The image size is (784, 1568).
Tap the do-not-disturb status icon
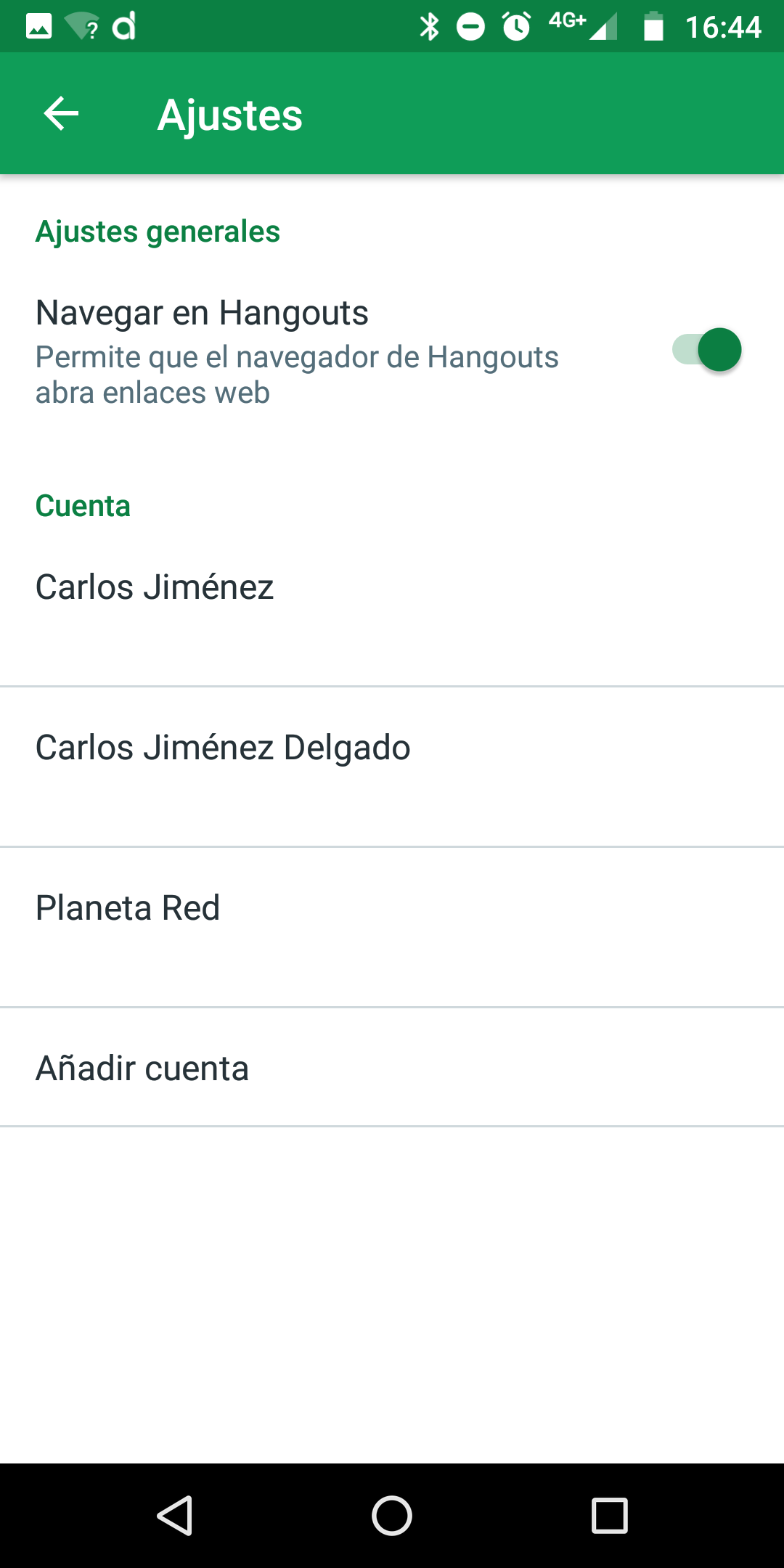click(x=470, y=28)
